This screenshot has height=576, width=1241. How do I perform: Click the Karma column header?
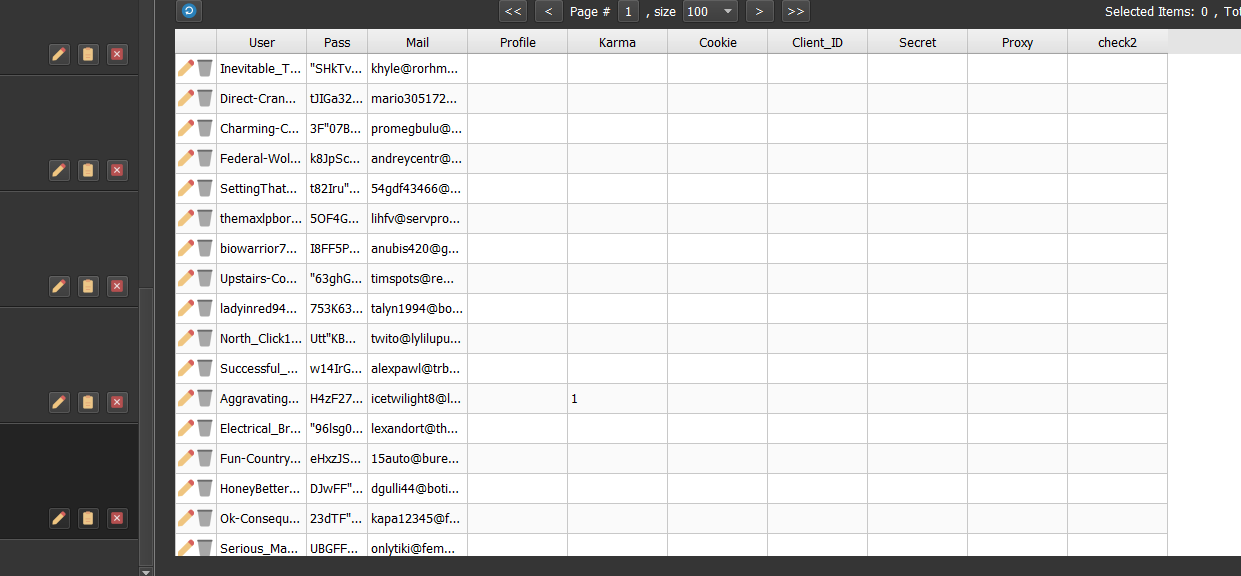[x=617, y=42]
